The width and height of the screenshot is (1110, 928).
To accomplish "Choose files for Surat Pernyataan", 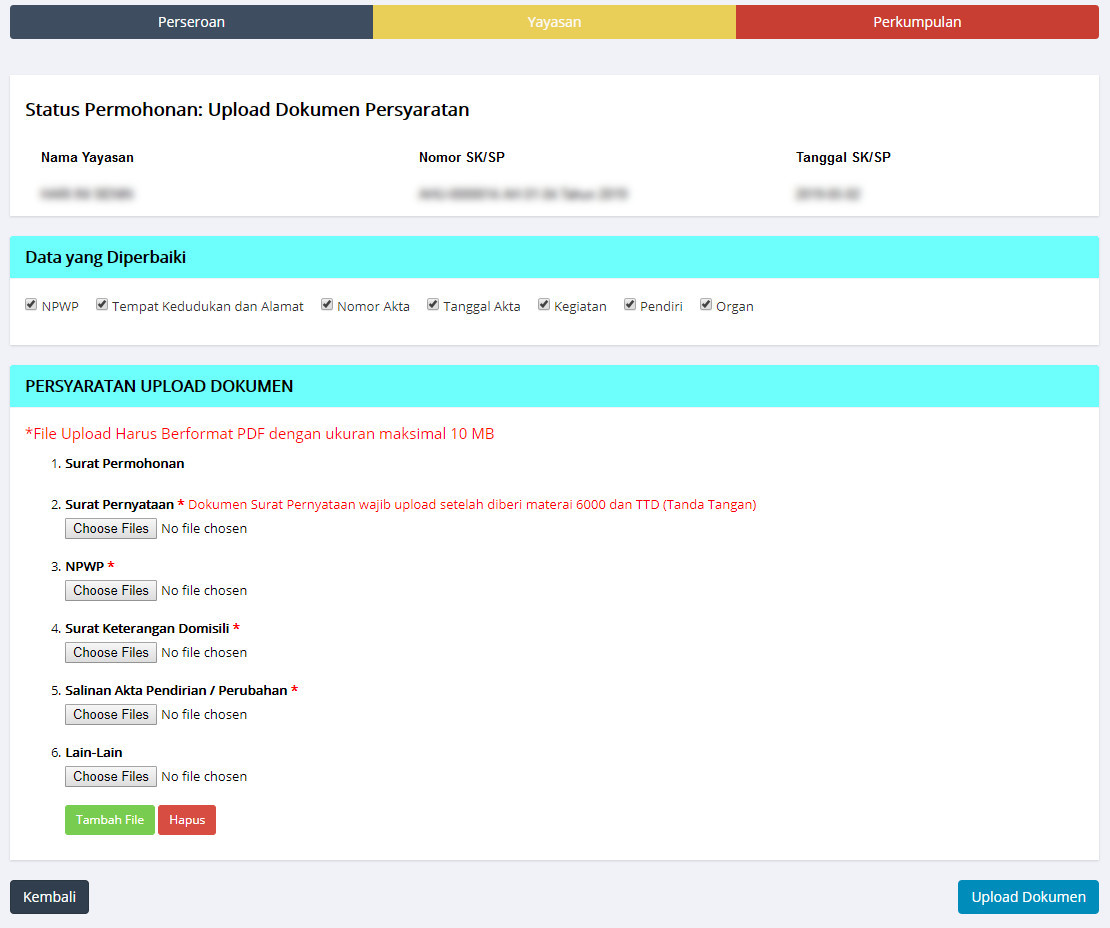I will [111, 528].
